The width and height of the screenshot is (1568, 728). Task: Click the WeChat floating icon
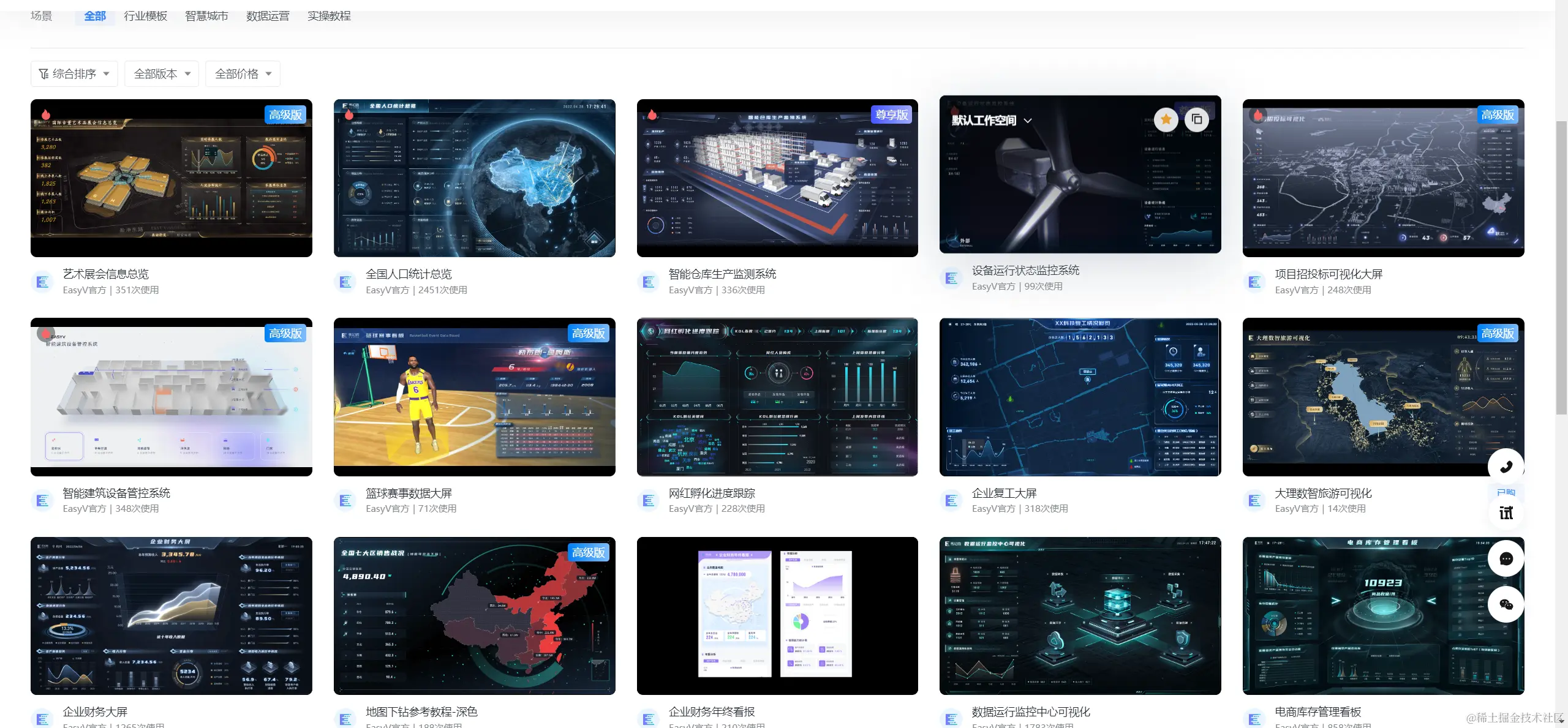click(1506, 604)
